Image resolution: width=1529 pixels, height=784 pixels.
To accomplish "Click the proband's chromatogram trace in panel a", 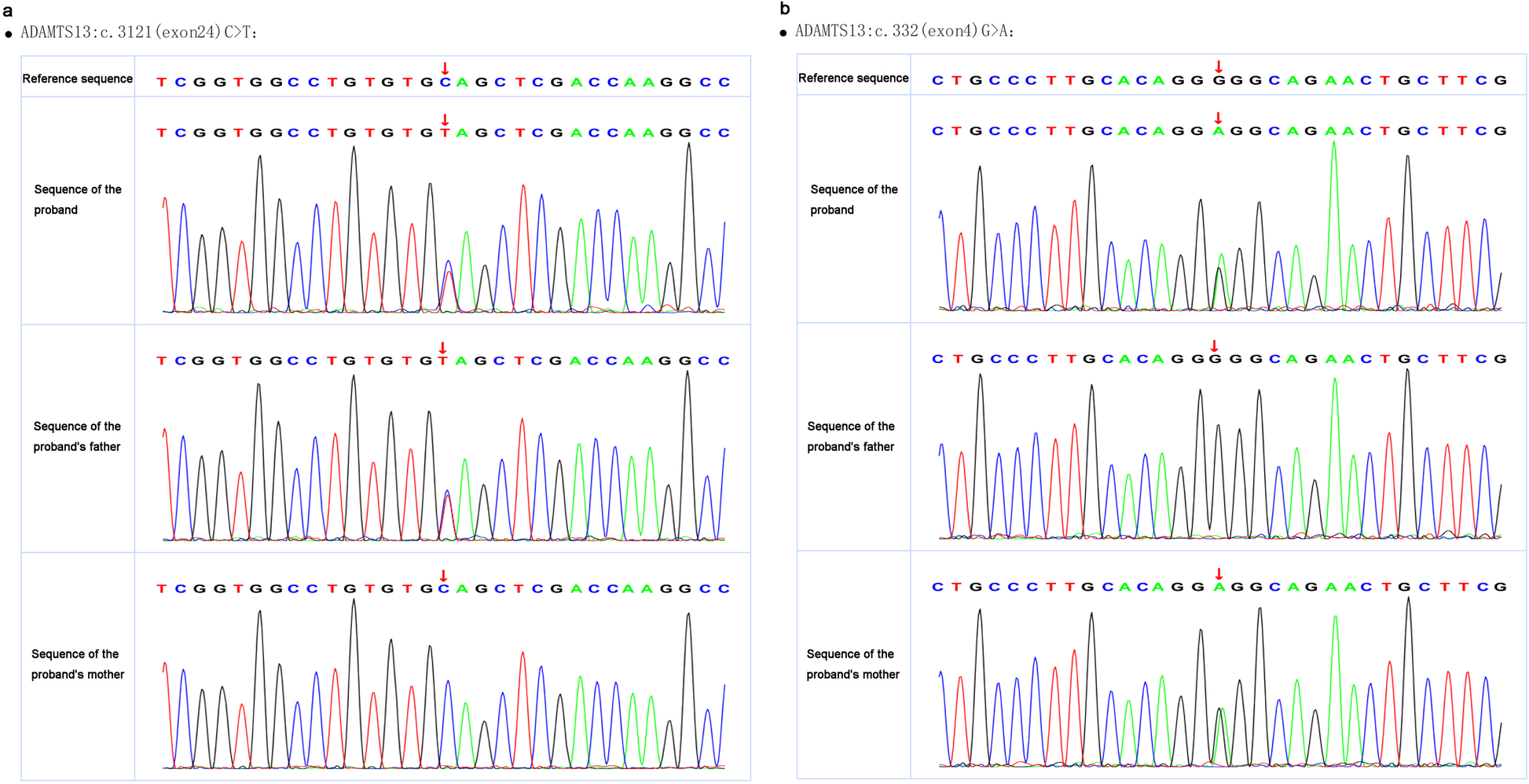I will click(x=444, y=228).
